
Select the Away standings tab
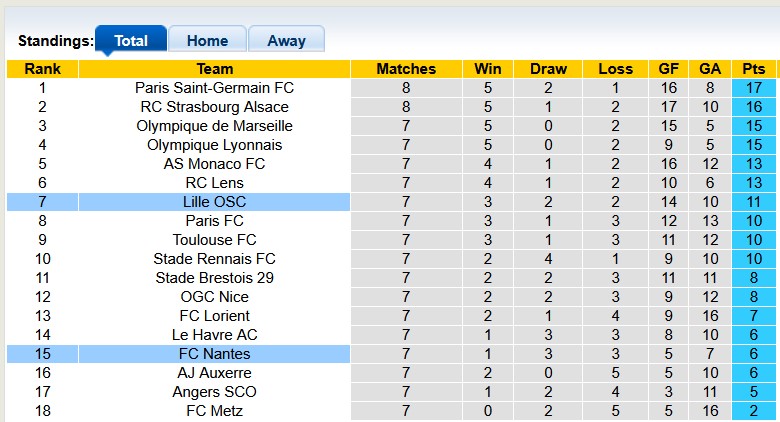tap(286, 41)
